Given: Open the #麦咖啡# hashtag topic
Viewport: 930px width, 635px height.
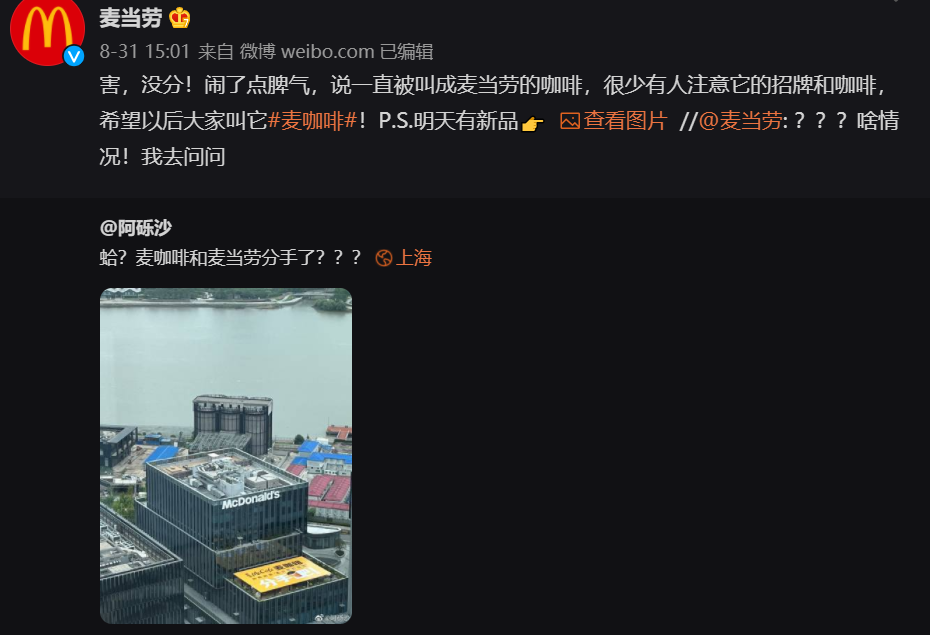Looking at the screenshot, I should click(313, 121).
